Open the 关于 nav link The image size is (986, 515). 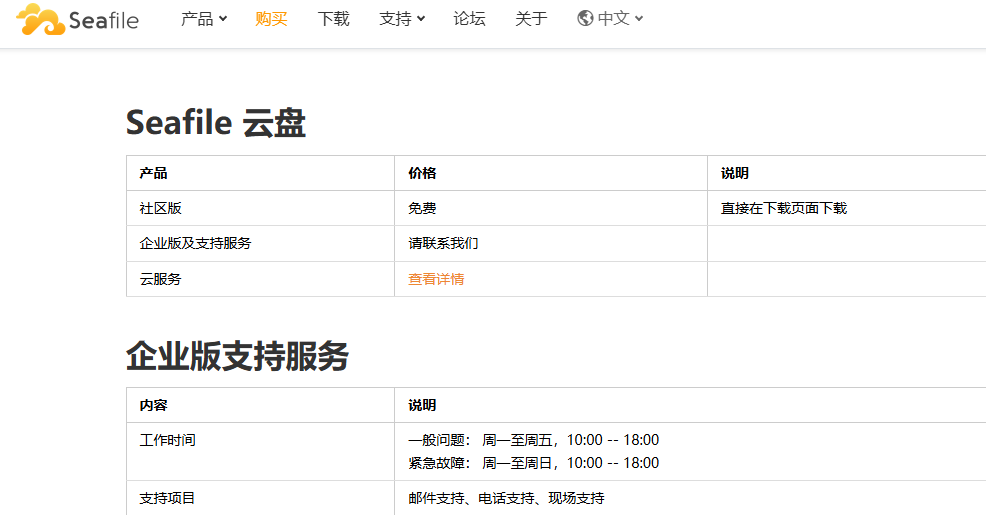531,19
